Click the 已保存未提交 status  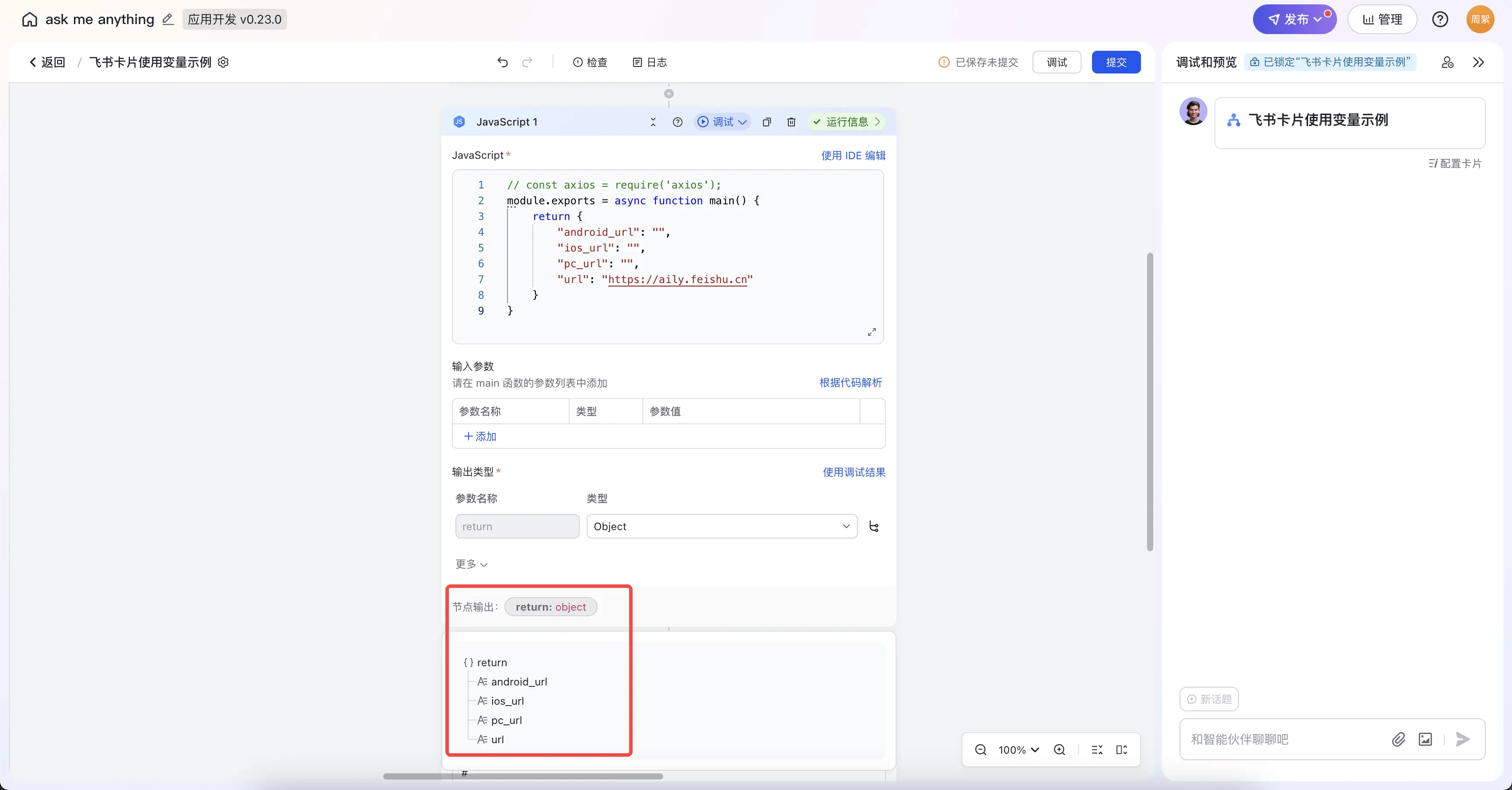coord(978,62)
